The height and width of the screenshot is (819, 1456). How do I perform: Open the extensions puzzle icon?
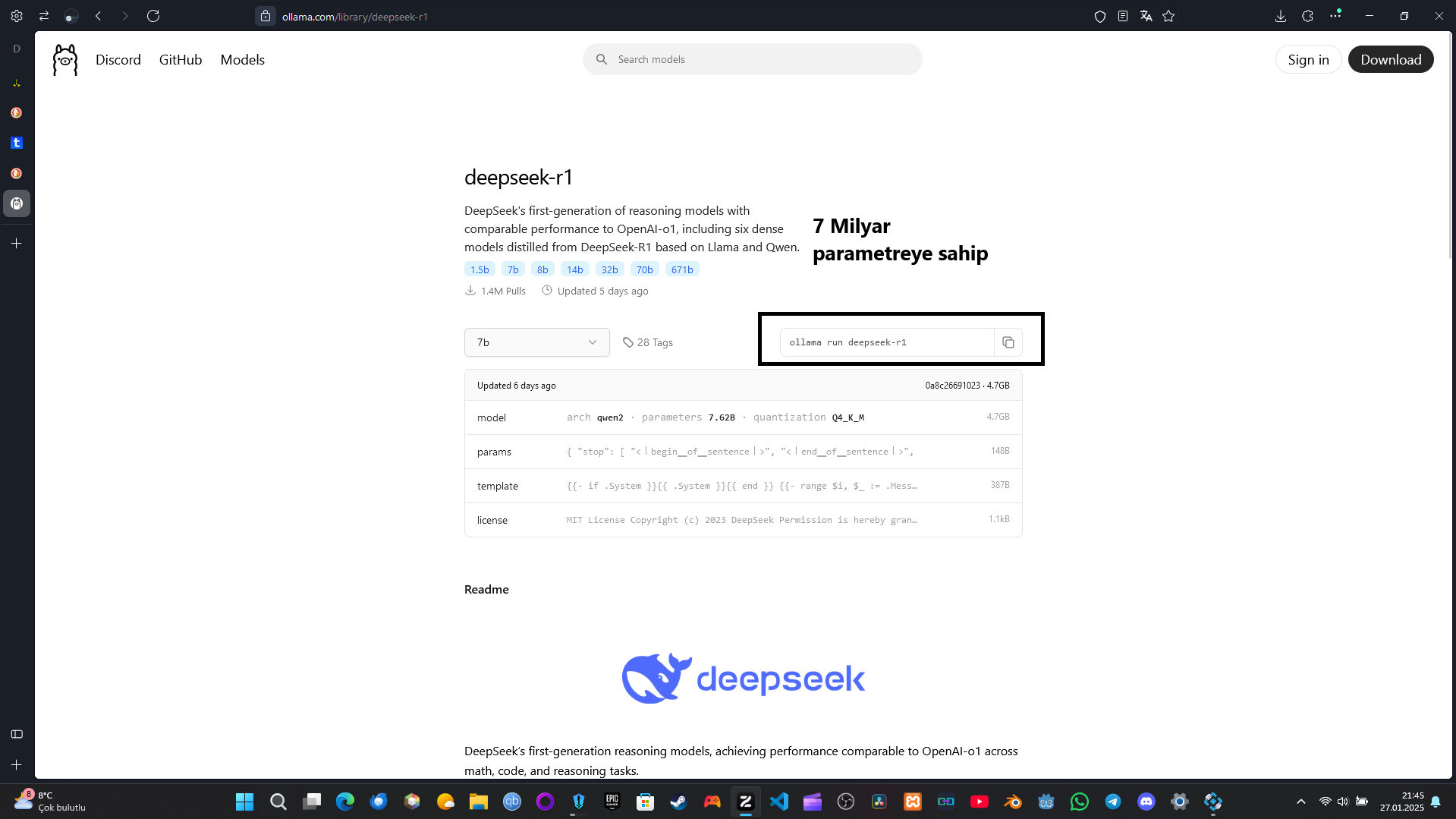[1307, 16]
